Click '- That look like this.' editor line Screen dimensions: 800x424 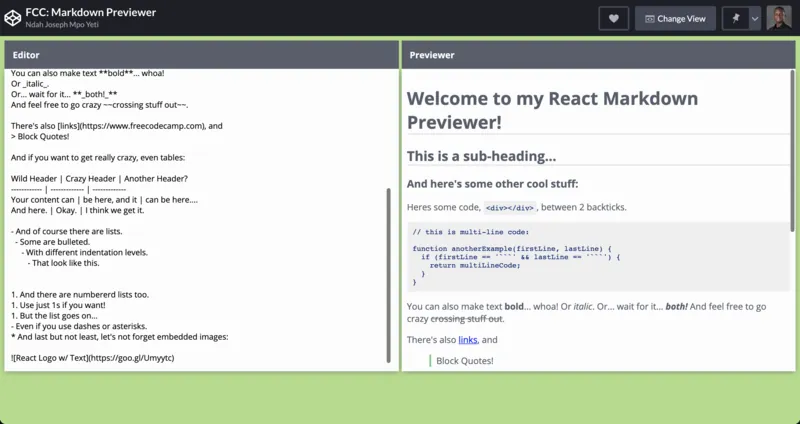(x=63, y=263)
